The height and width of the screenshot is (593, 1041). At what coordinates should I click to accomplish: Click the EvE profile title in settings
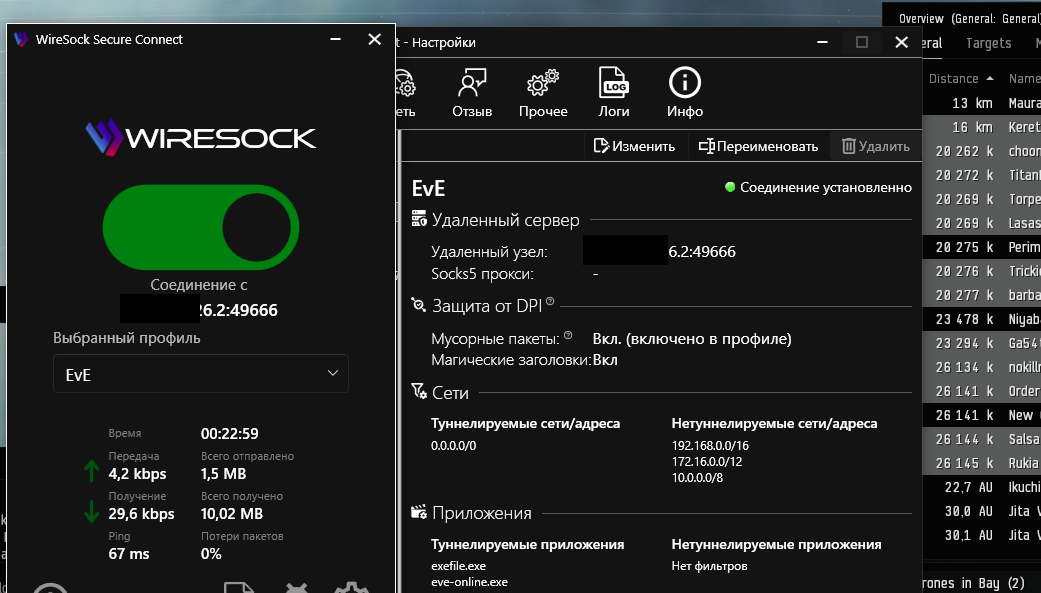click(x=428, y=189)
